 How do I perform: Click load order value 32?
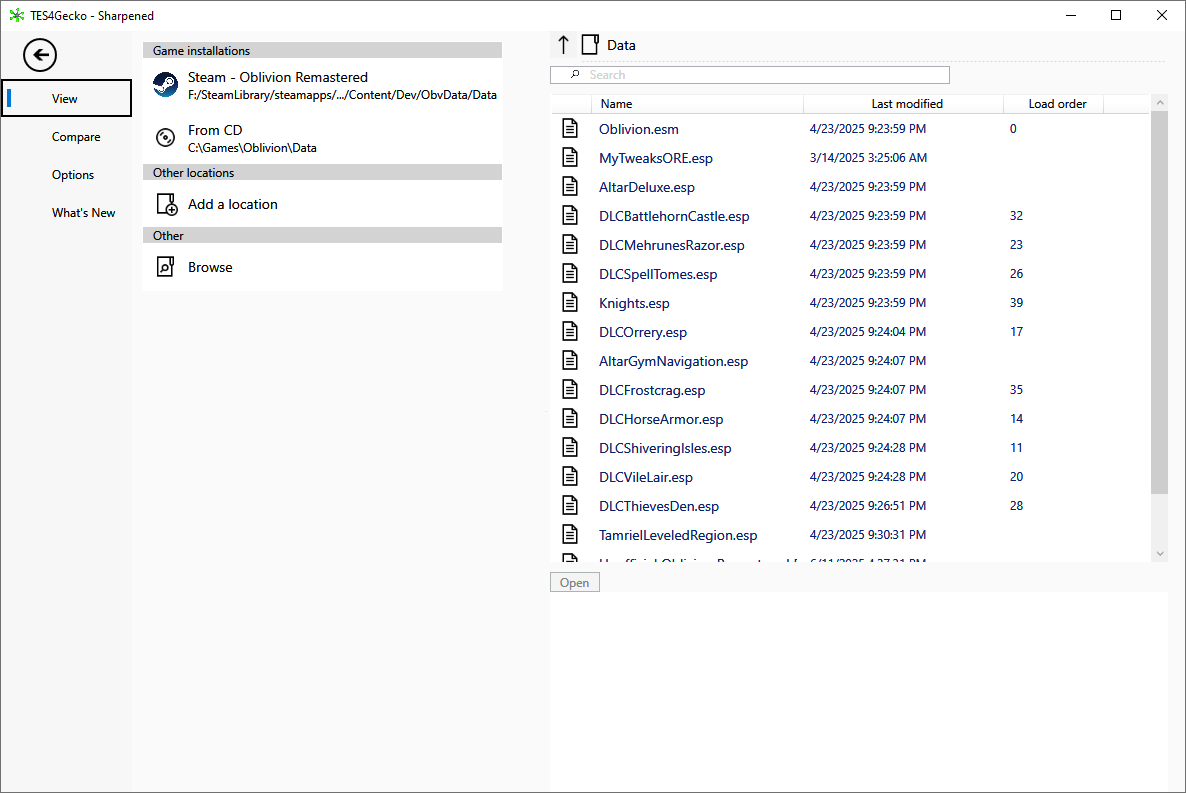tap(1017, 216)
